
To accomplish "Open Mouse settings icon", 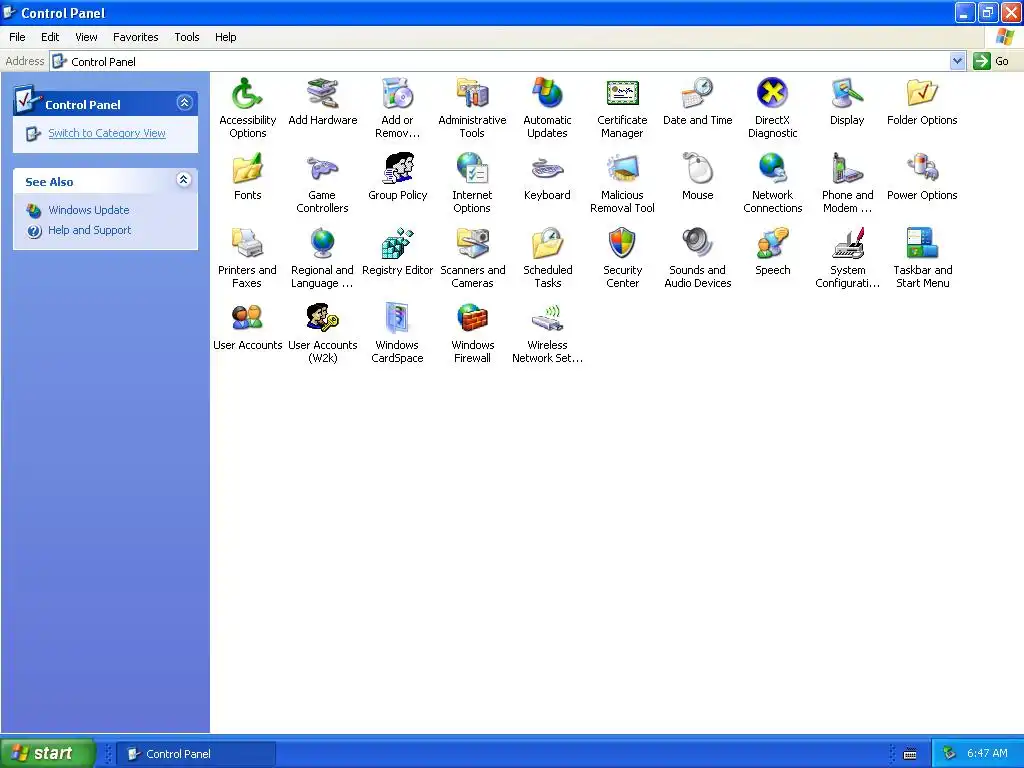I will pos(697,168).
